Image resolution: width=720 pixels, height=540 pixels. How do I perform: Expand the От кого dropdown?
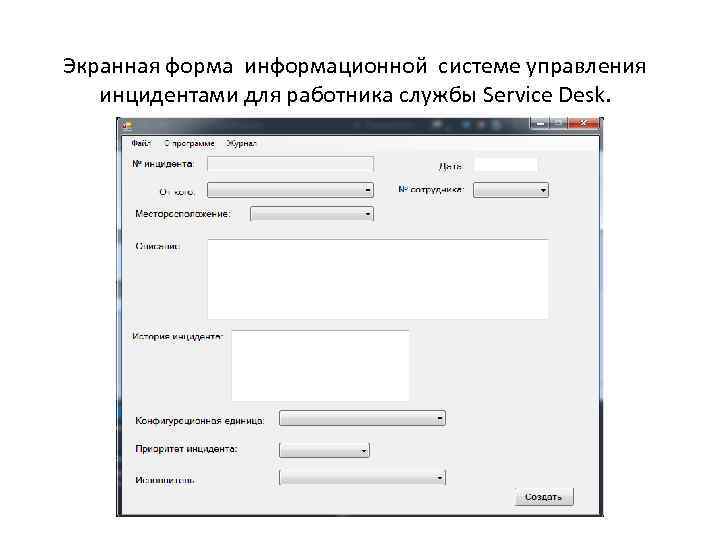[x=290, y=189]
